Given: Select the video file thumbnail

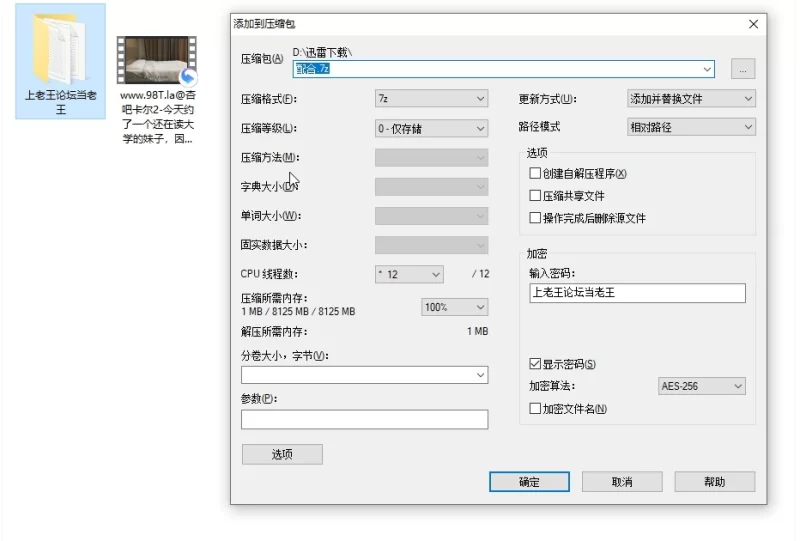Looking at the screenshot, I should click(x=156, y=61).
